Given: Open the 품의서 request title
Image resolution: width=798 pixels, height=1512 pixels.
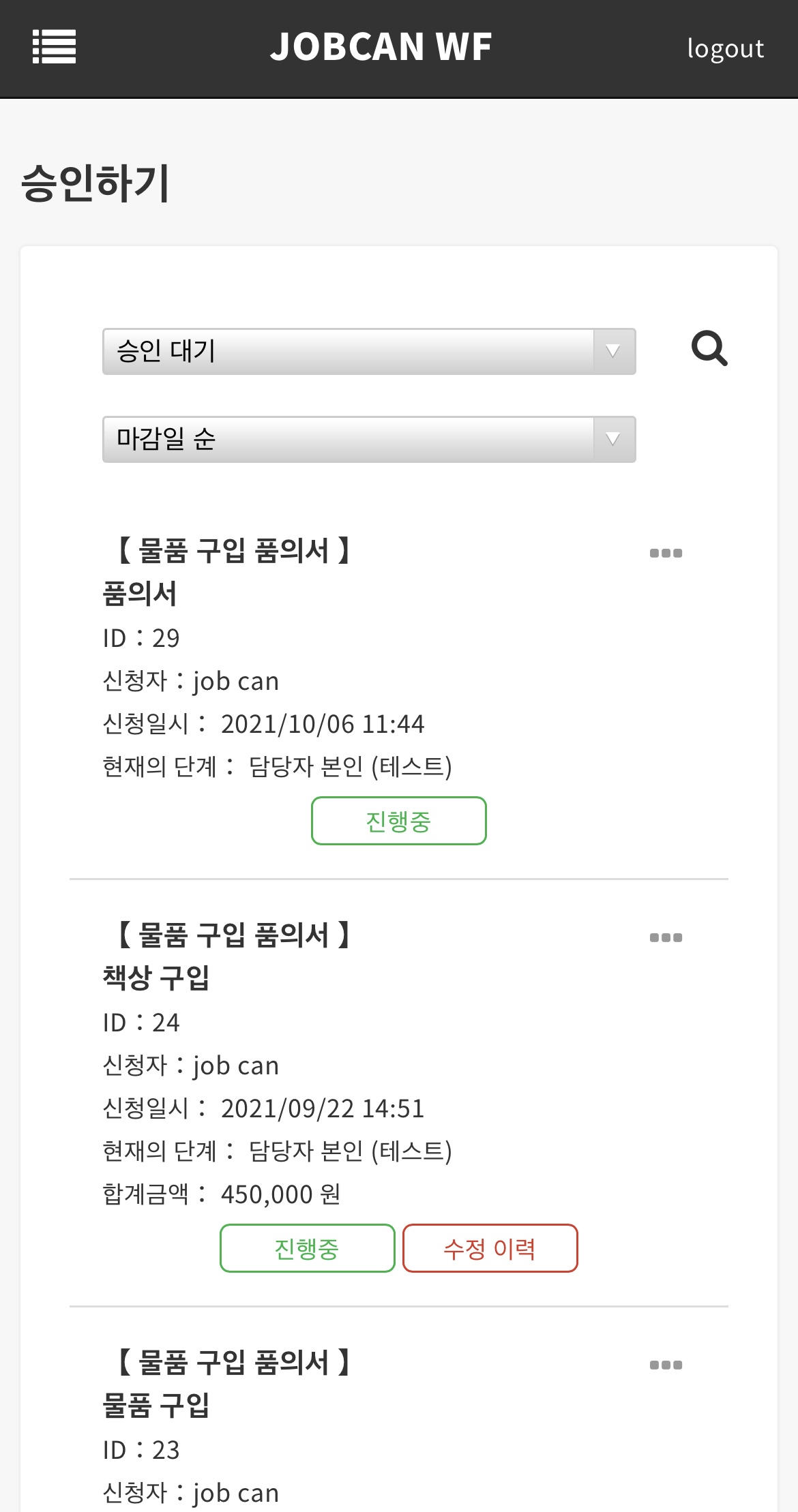Looking at the screenshot, I should [x=140, y=593].
